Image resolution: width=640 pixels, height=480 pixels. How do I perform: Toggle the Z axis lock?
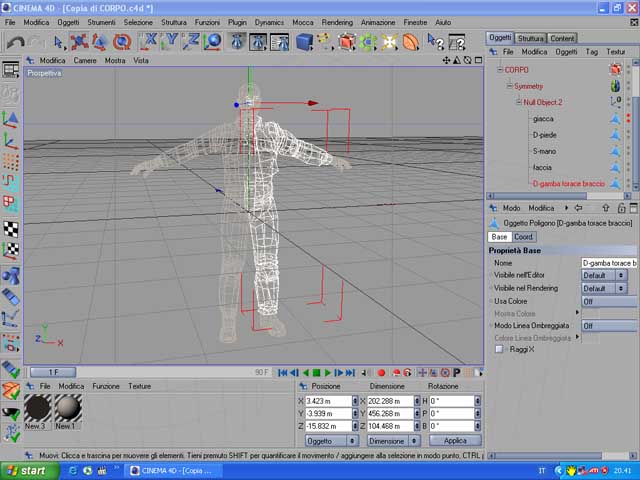[191, 42]
